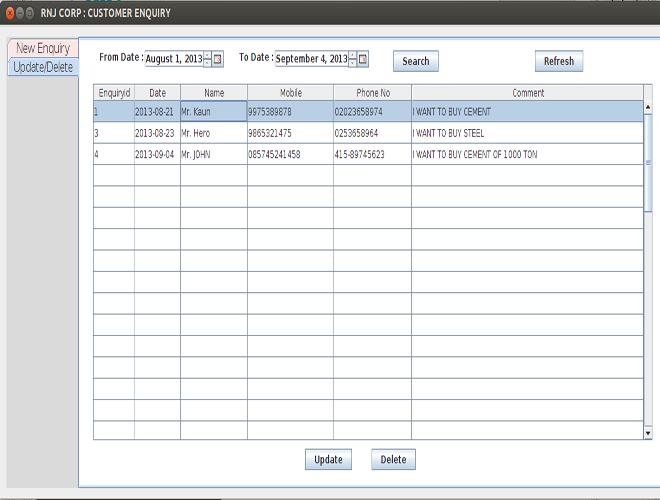Decrease To Date with spinner down arrow
Image resolution: width=660 pixels, height=500 pixels.
[353, 63]
